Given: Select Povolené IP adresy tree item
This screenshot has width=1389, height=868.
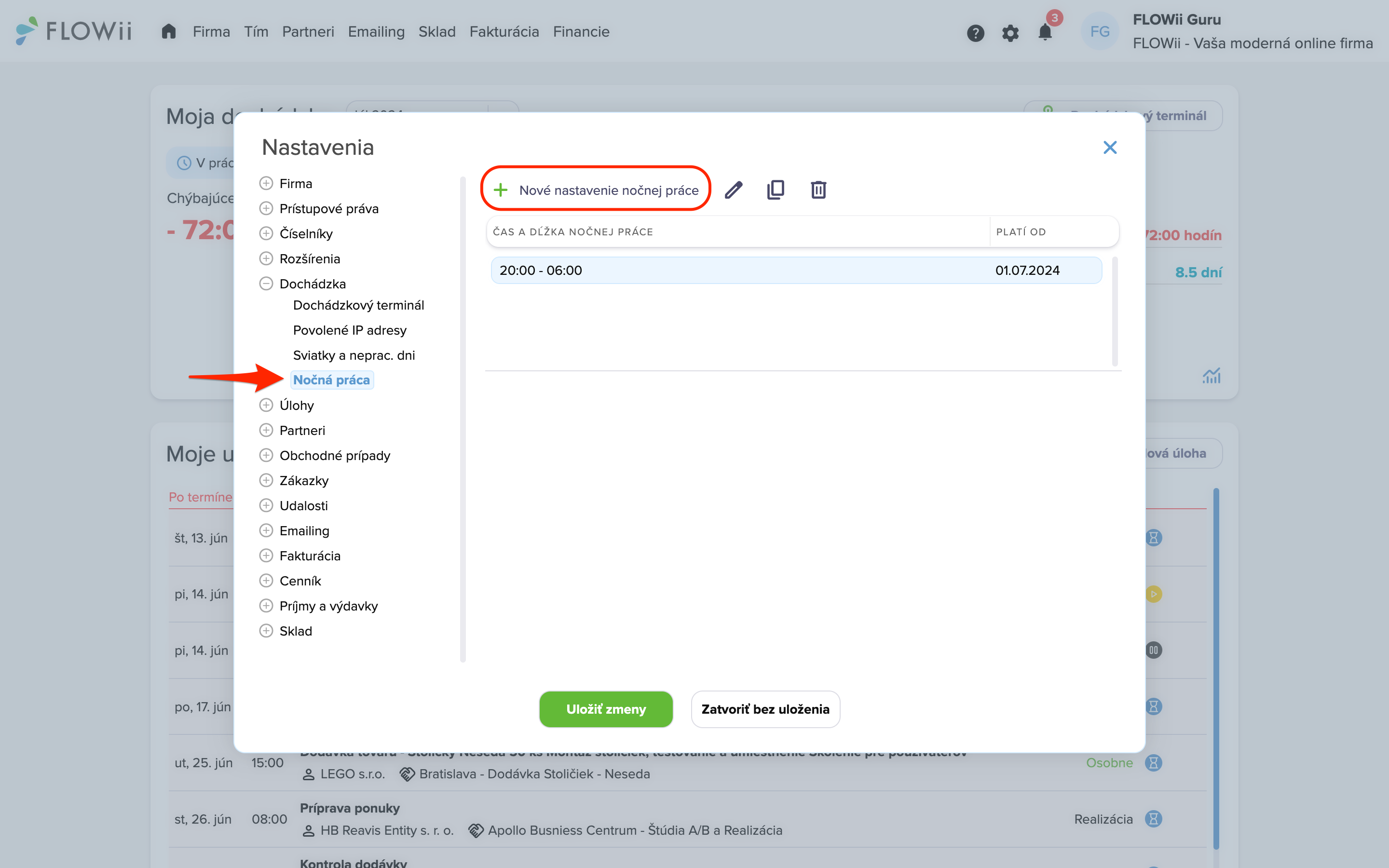Looking at the screenshot, I should (350, 330).
